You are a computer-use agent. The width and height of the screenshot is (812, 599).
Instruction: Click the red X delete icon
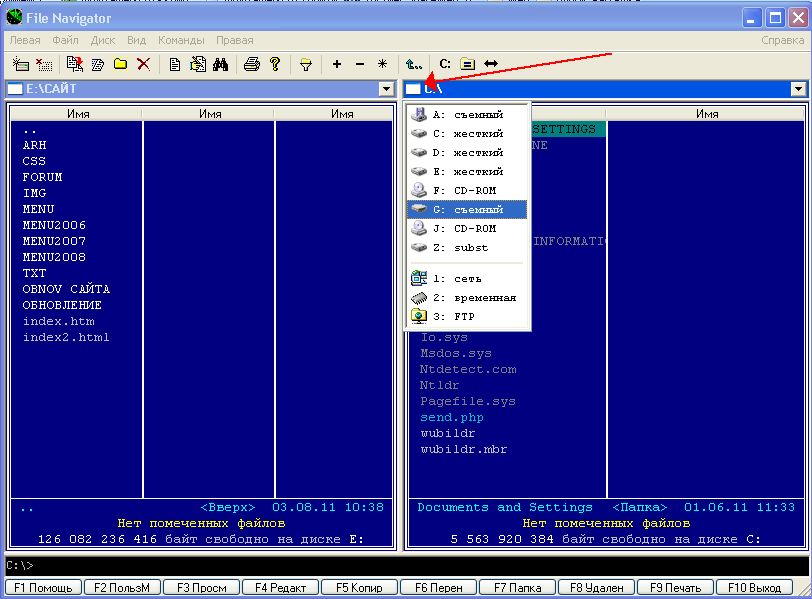(x=143, y=64)
